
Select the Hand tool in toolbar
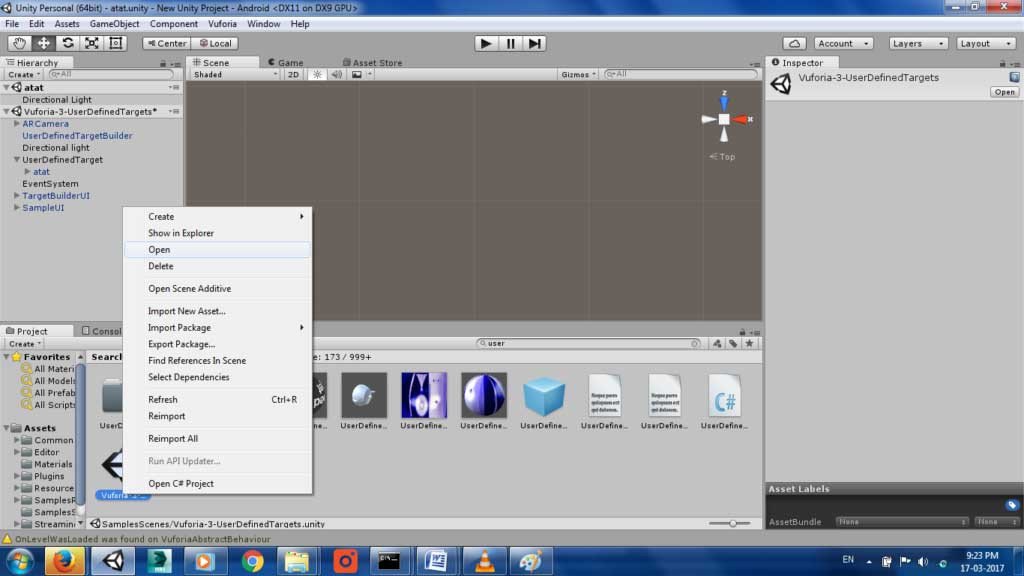[x=20, y=43]
